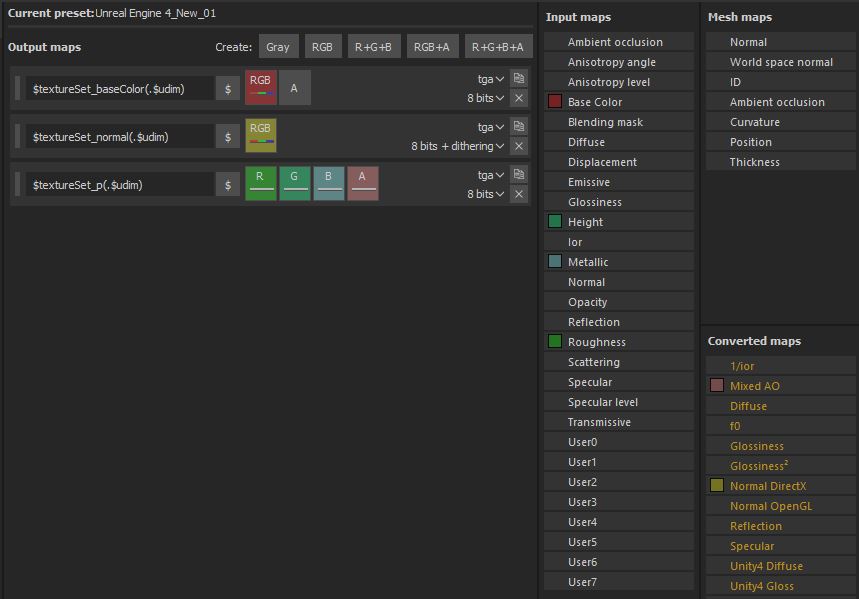Image resolution: width=859 pixels, height=599 pixels.
Task: Click drag handle of $textureSet_p row
Action: [x=18, y=185]
